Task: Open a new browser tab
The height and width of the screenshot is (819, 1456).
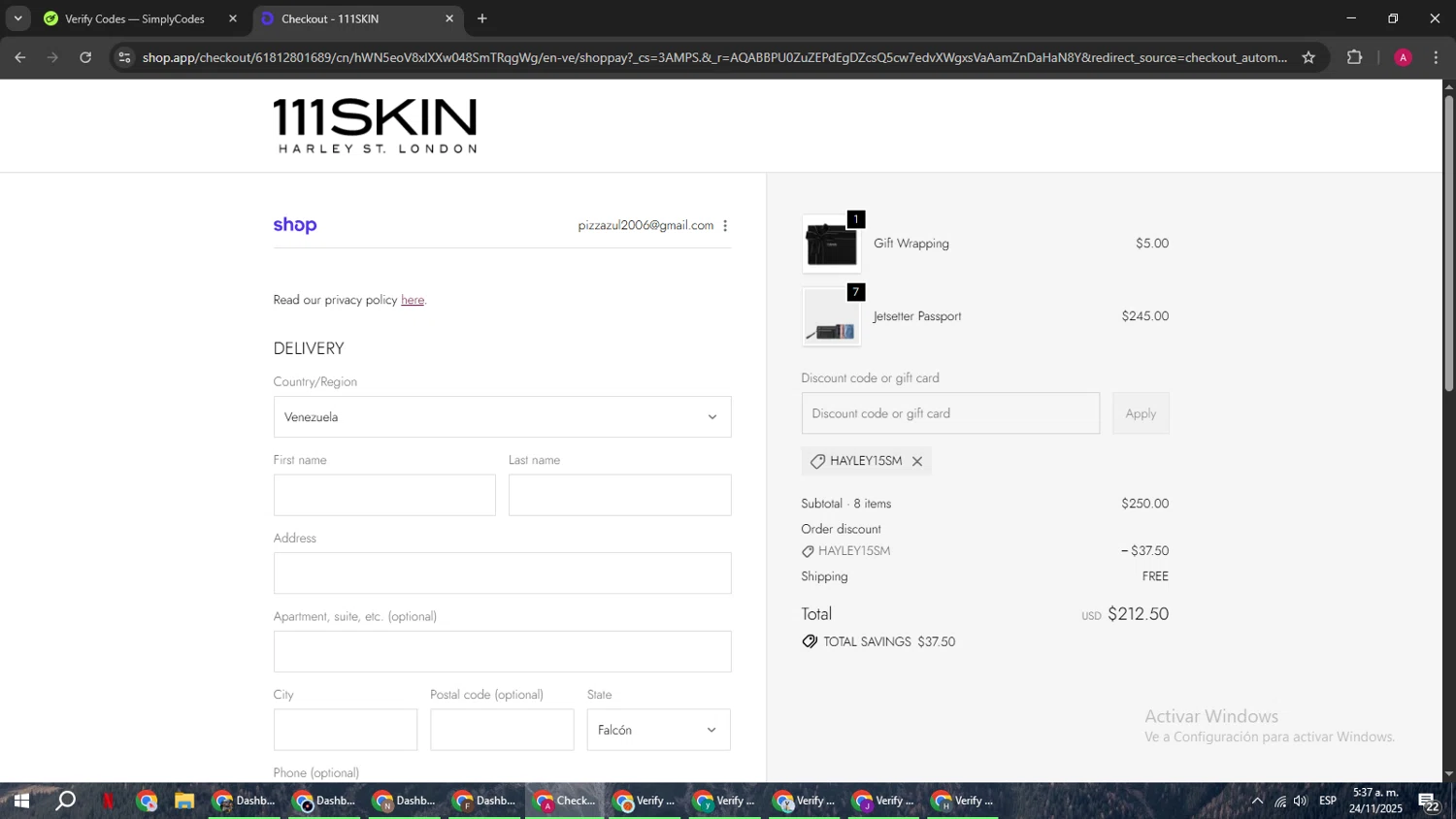Action: click(x=482, y=18)
